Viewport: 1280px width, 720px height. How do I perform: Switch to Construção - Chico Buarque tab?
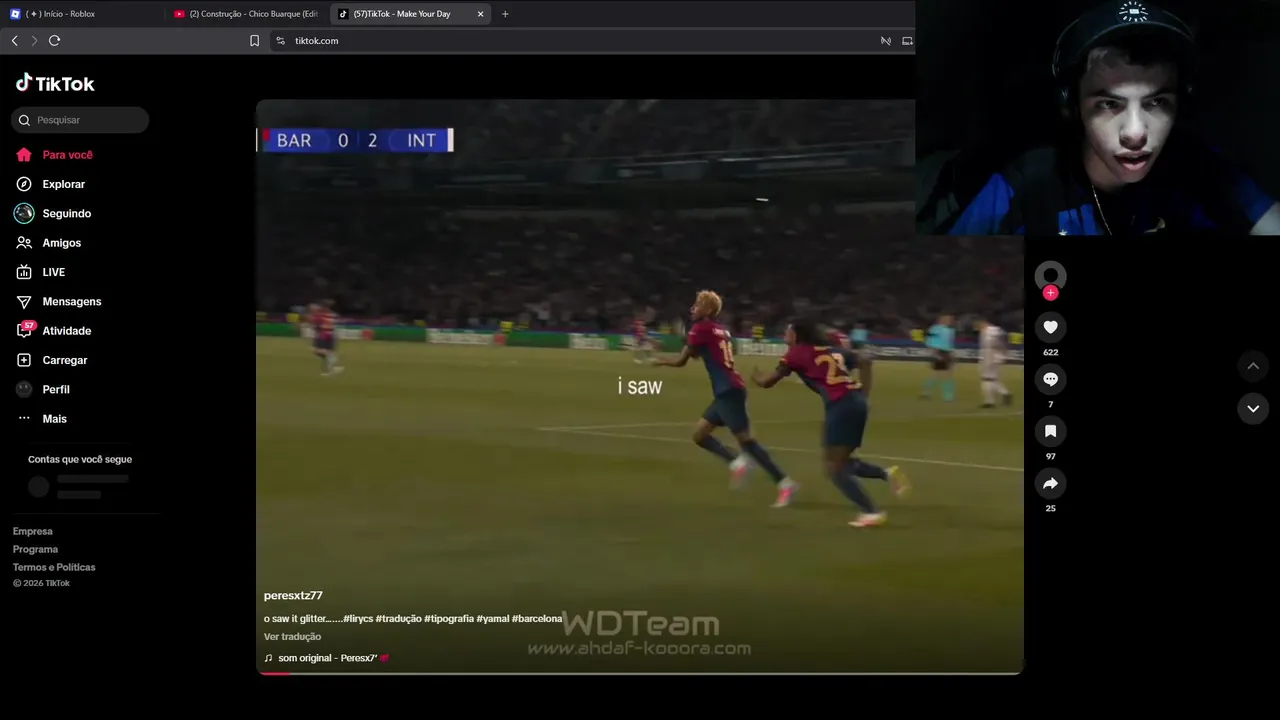click(247, 14)
